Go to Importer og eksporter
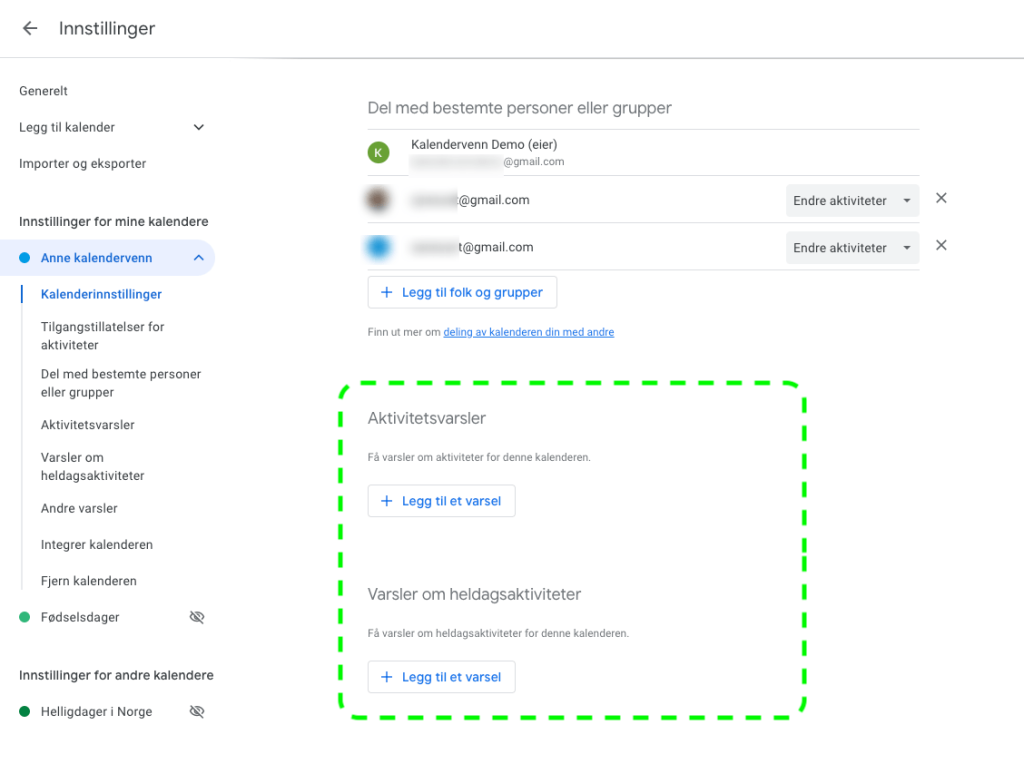1024x764 pixels. (83, 163)
